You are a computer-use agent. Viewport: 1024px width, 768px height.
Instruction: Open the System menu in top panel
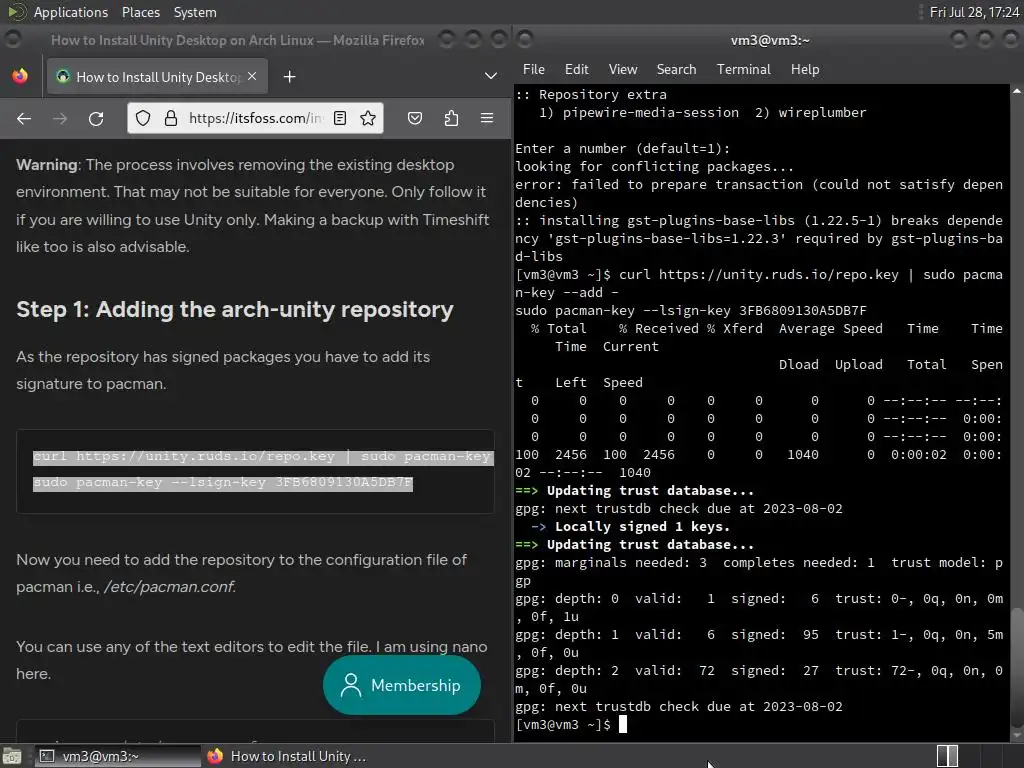[x=195, y=12]
